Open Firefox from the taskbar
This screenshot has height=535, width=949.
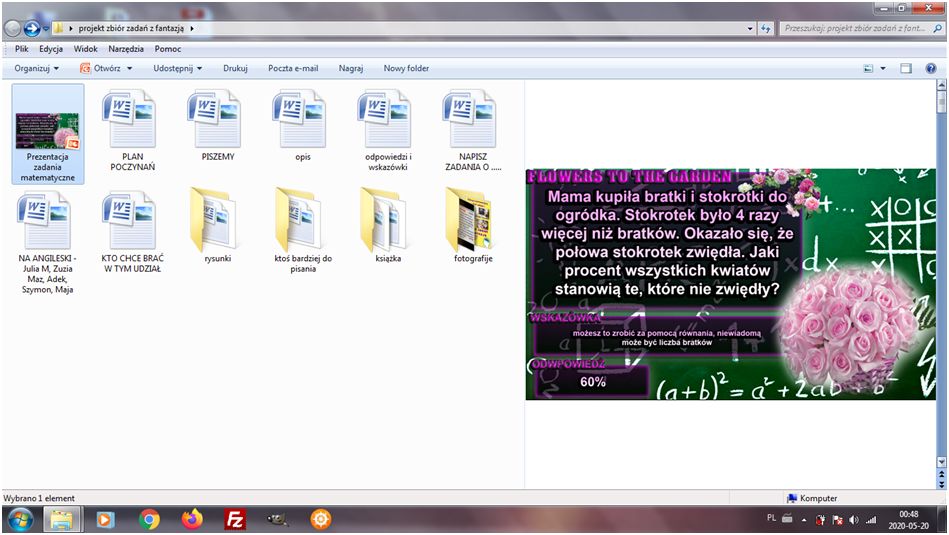tap(192, 519)
